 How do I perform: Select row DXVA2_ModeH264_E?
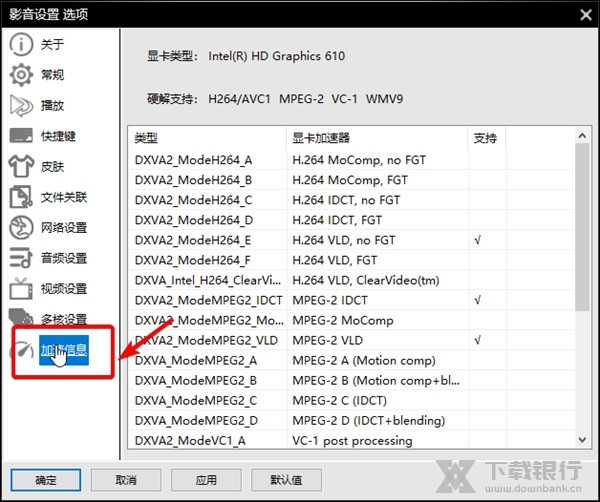(x=351, y=240)
